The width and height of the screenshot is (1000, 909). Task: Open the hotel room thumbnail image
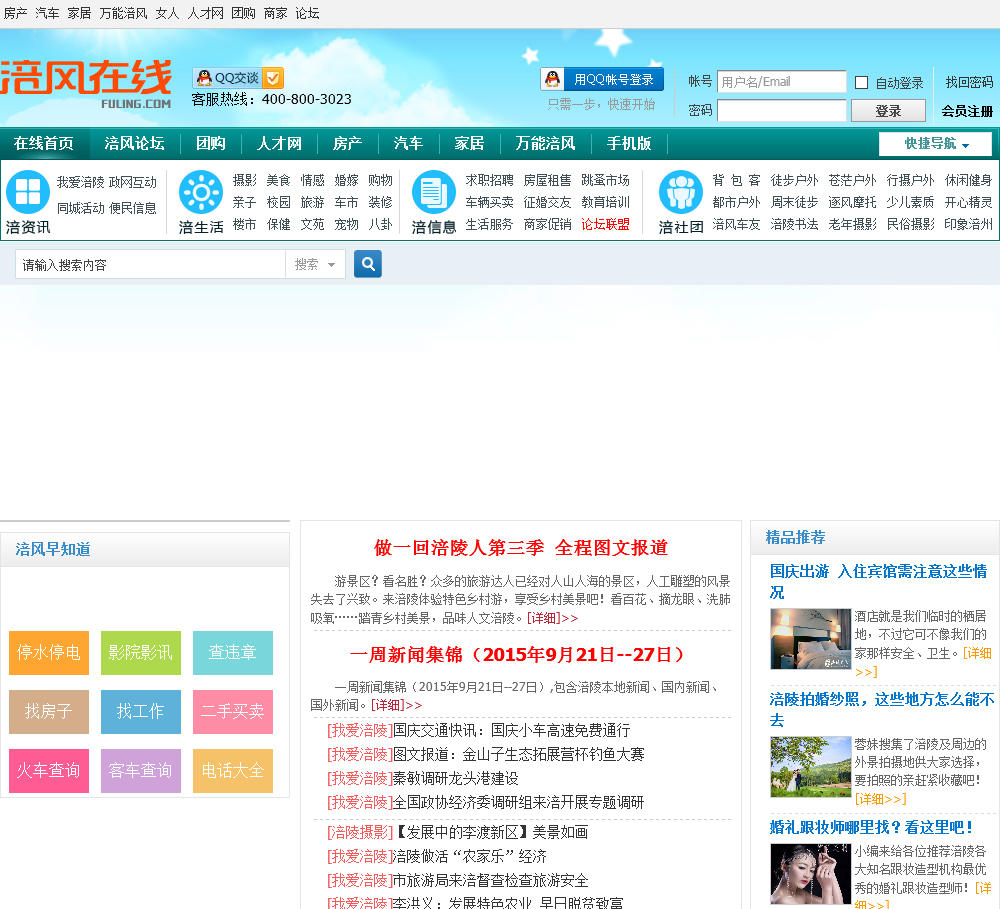[810, 639]
